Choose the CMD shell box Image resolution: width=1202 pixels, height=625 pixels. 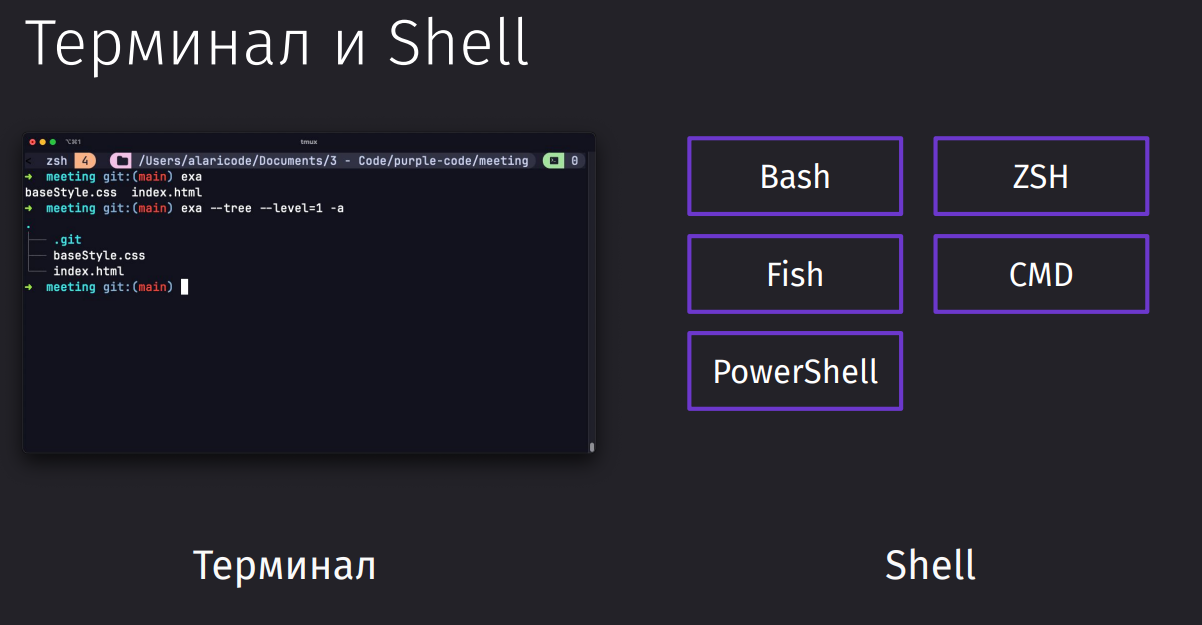coord(1041,274)
